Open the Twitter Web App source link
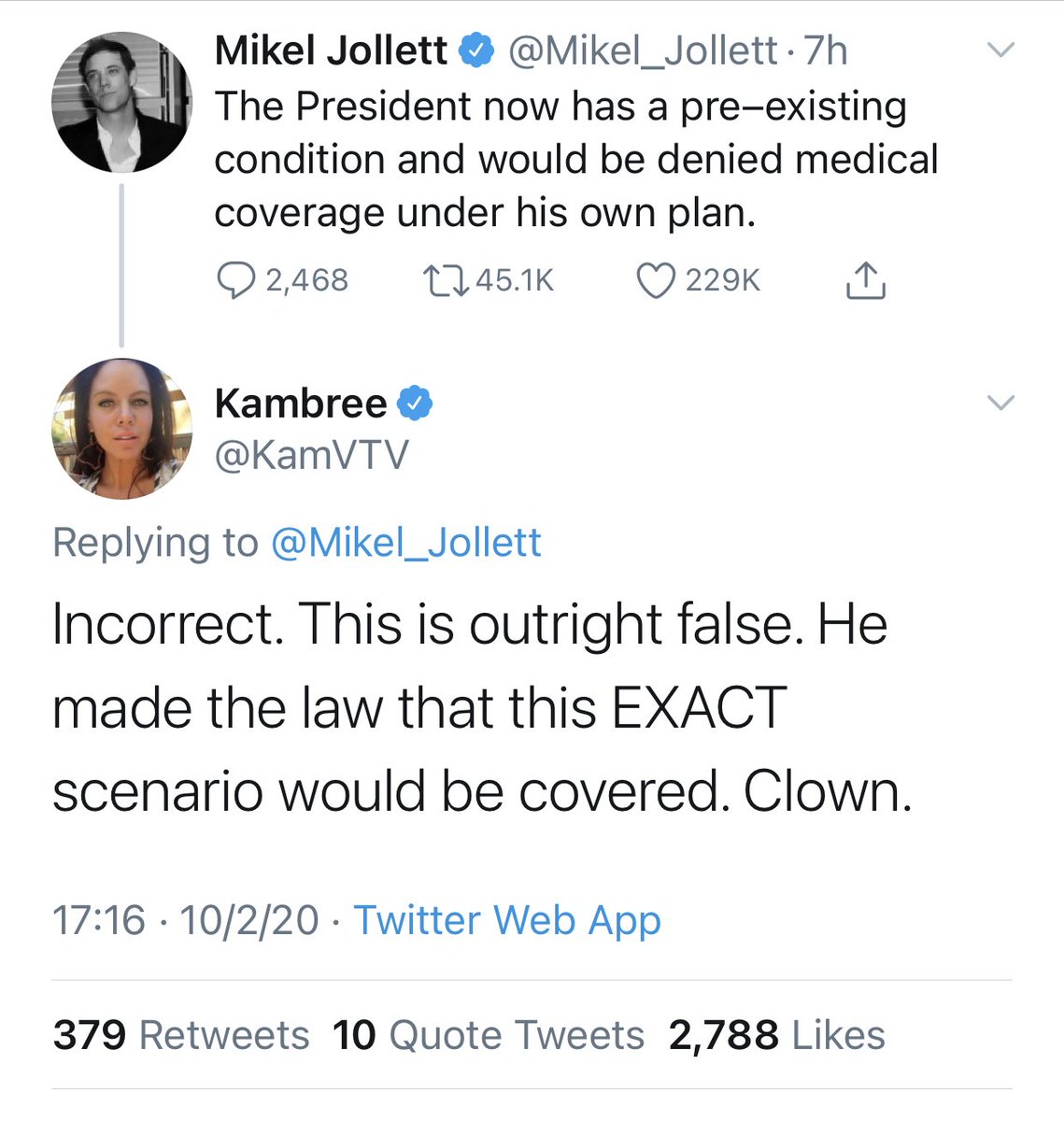 506,920
